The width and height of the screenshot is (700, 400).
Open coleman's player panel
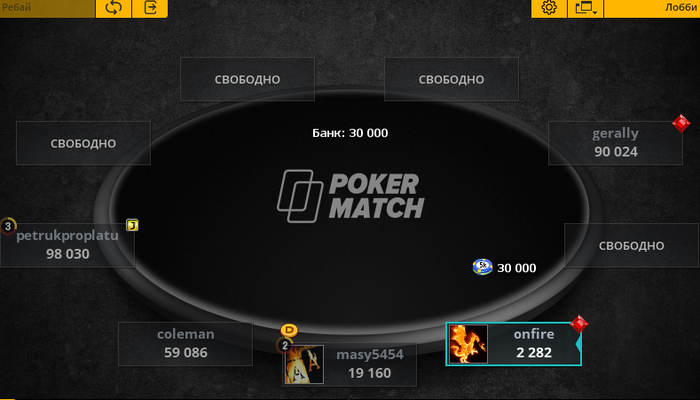pos(185,344)
